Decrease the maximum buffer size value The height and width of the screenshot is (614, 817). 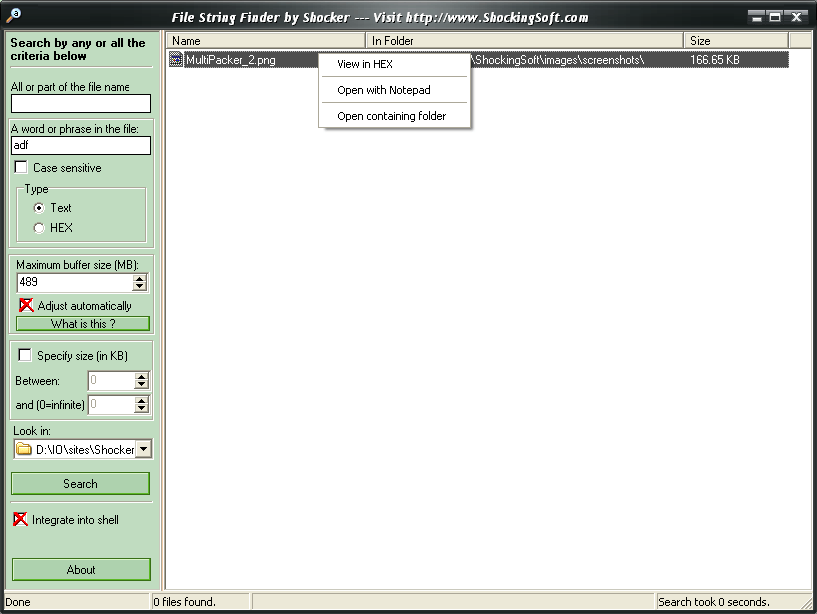(139, 287)
